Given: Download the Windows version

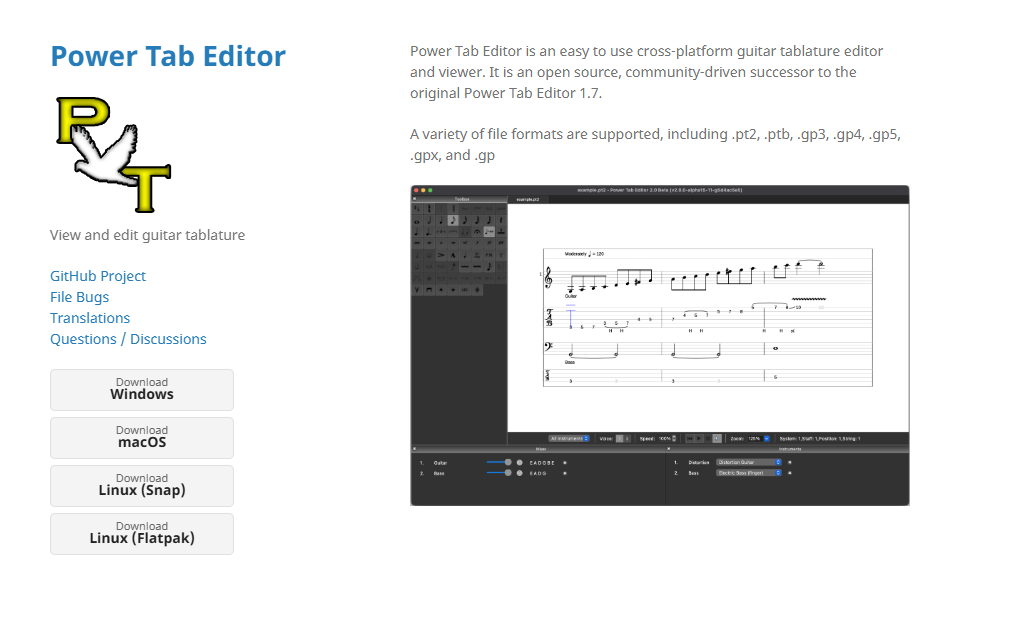Looking at the screenshot, I should (x=142, y=390).
